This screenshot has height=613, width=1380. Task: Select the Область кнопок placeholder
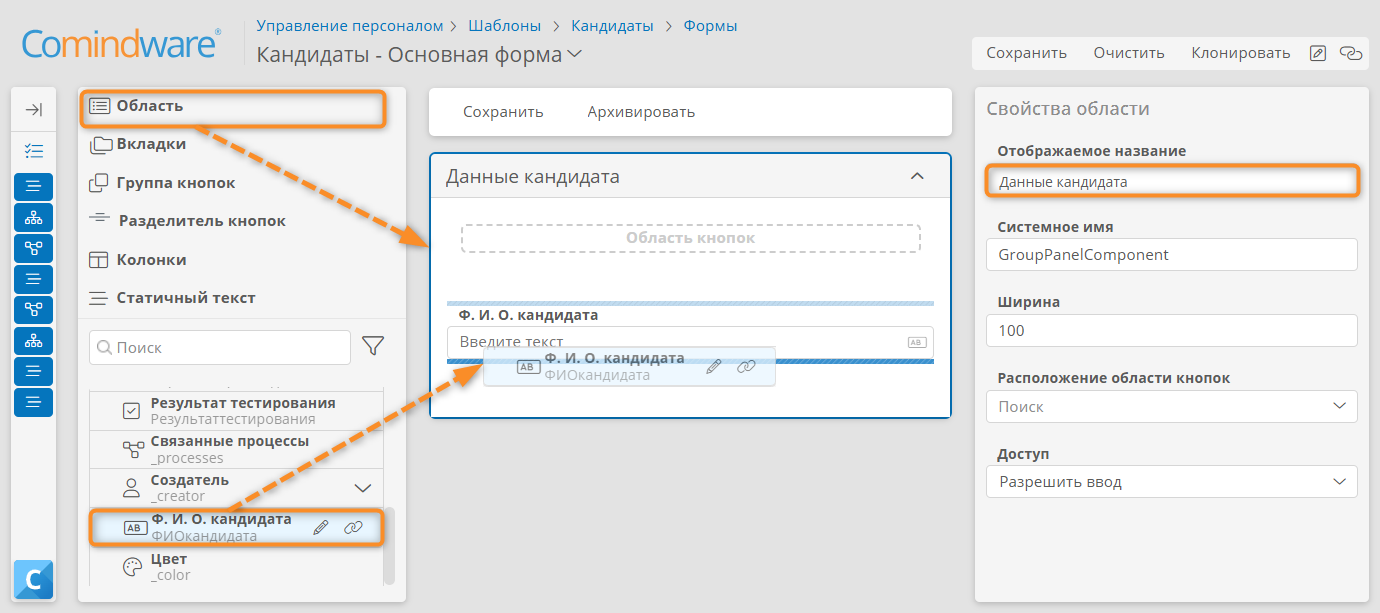pyautogui.click(x=690, y=238)
